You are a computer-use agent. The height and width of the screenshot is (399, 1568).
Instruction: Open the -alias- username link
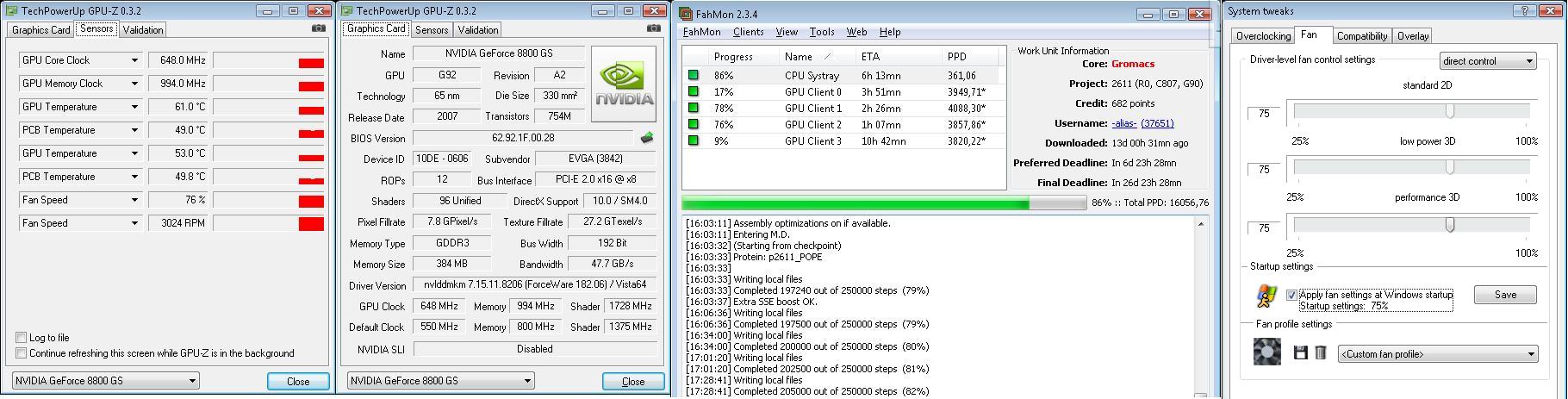click(x=1123, y=123)
